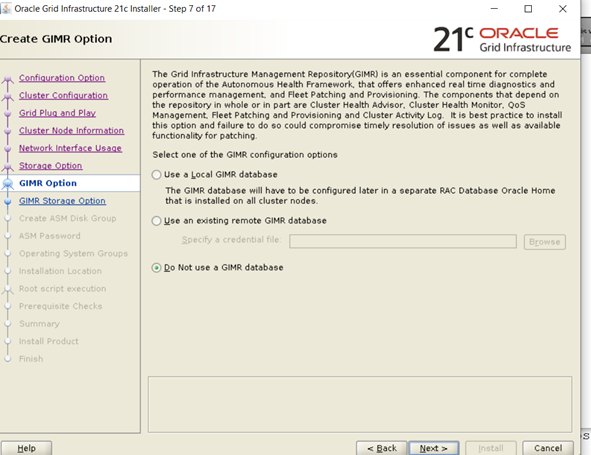Click 'Select one of the GIMR configuration options' text
Image resolution: width=591 pixels, height=455 pixels.
[x=245, y=155]
